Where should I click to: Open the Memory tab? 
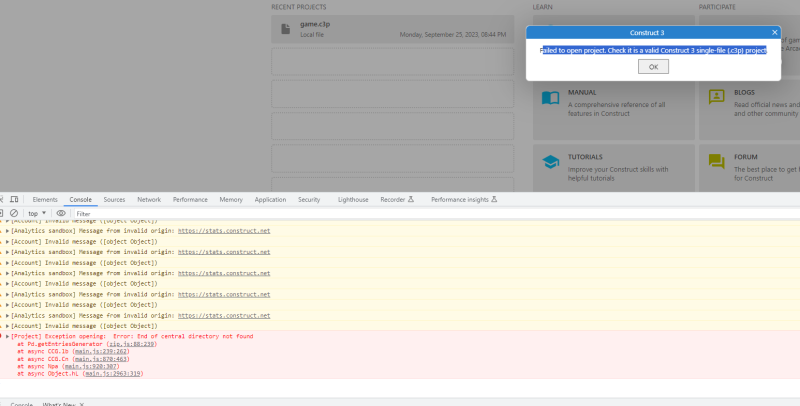point(231,199)
